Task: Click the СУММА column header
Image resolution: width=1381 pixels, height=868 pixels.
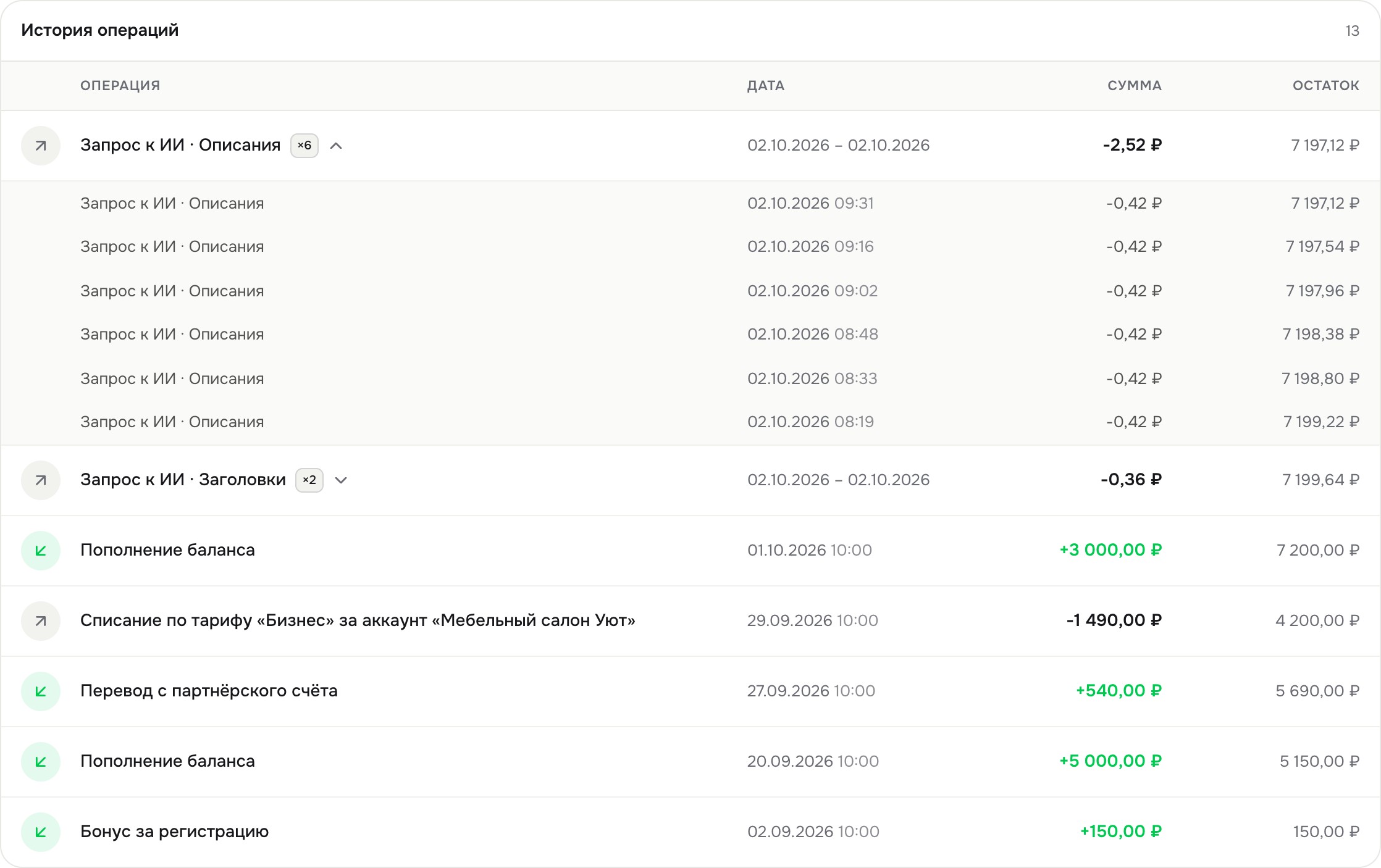Action: pyautogui.click(x=1135, y=86)
